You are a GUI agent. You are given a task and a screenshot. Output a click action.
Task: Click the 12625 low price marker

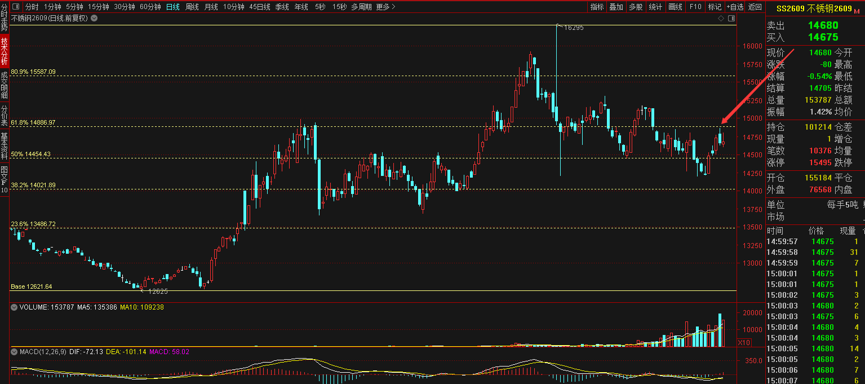[158, 290]
